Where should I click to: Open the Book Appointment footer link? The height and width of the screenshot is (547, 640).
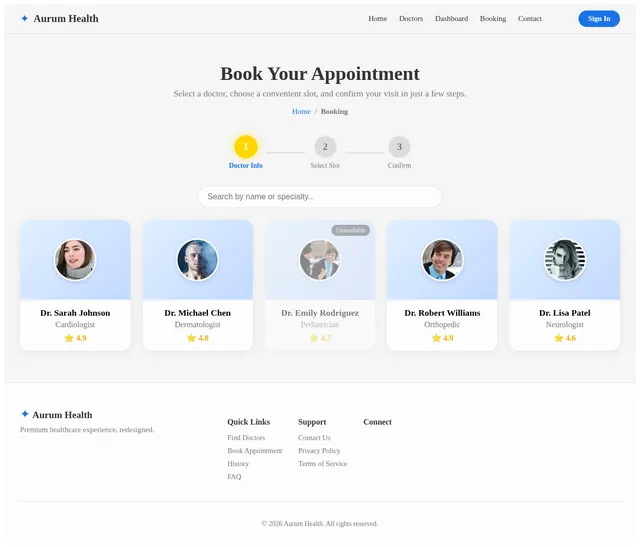coord(255,451)
